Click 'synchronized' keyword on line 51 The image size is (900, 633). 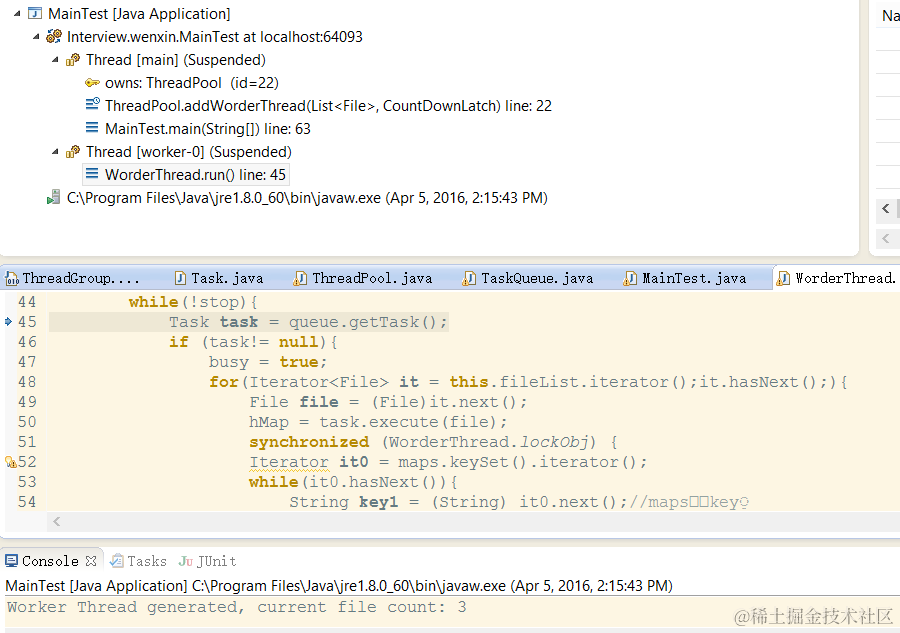coord(309,442)
